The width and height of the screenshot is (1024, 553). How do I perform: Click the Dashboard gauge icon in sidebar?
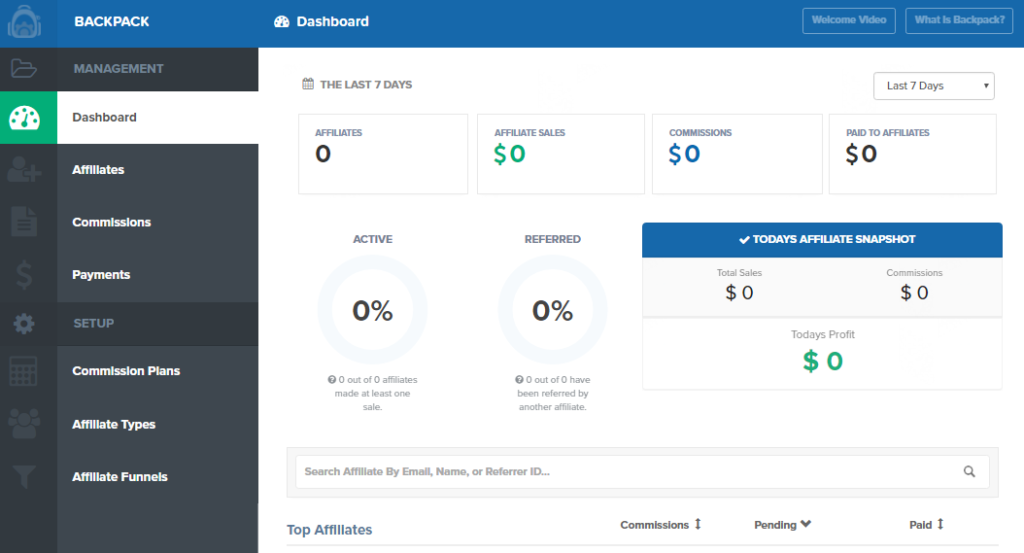point(24,118)
